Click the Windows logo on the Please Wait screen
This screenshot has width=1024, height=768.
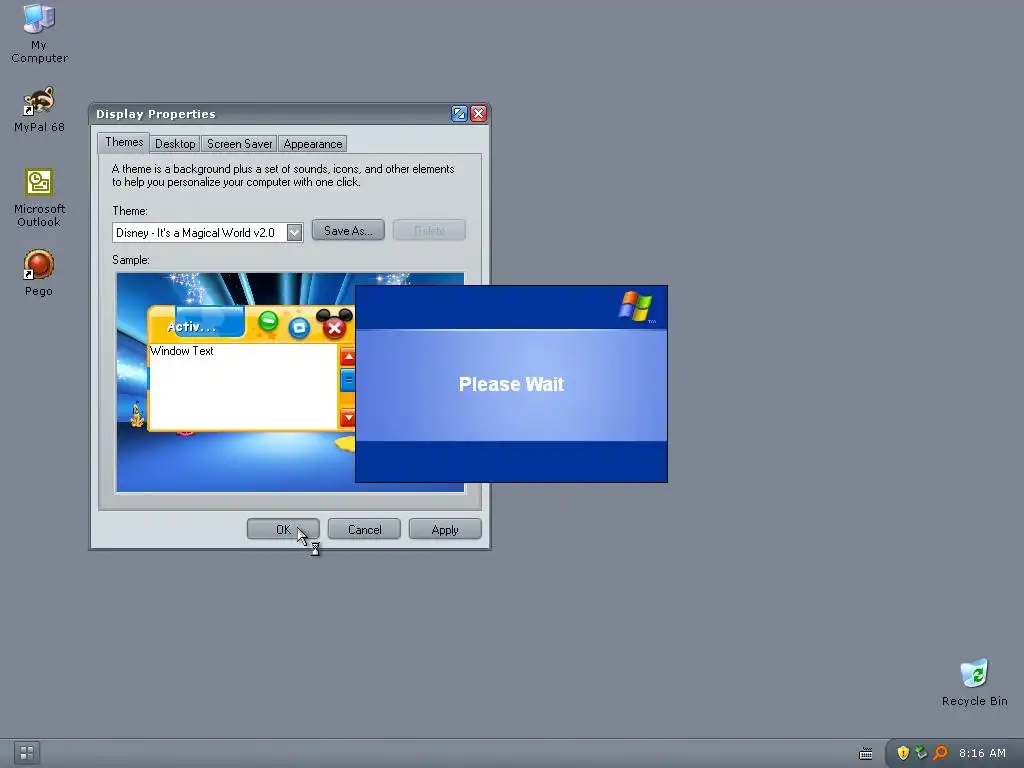pos(635,306)
